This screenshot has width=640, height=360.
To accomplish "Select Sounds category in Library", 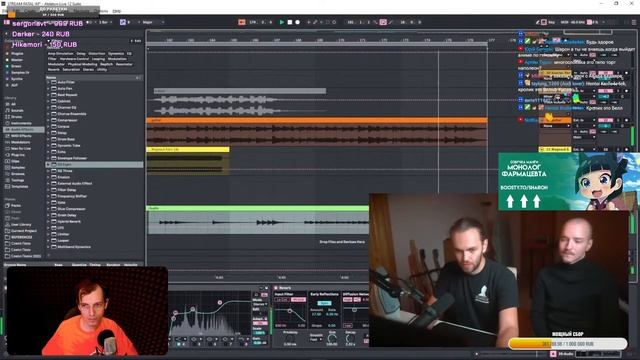I will tap(17, 111).
